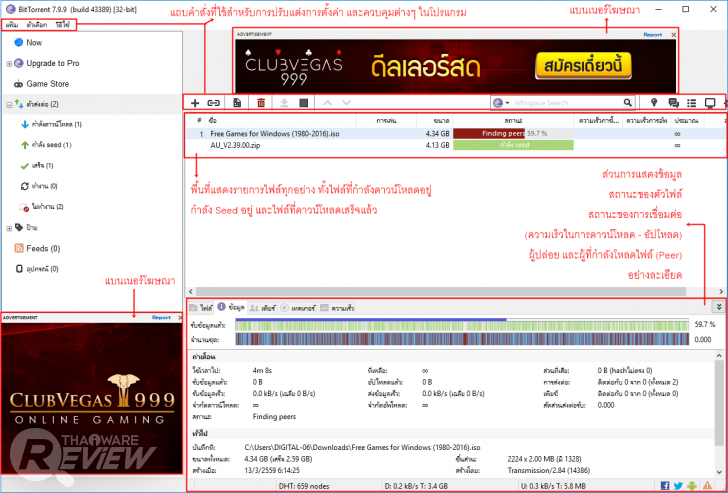Open the third menu (Help) in menu bar
Screen dimensions: 728x493
tap(62, 25)
